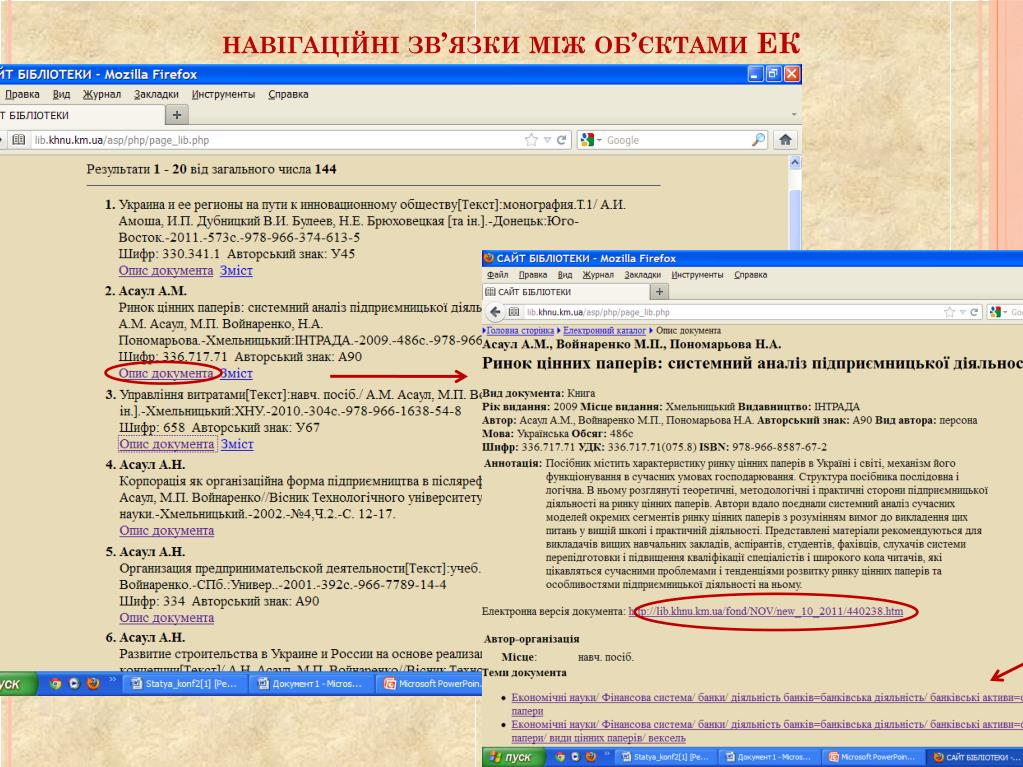1023x767 pixels.
Task: Open the electronic version link 440238.htm
Action: click(x=766, y=611)
